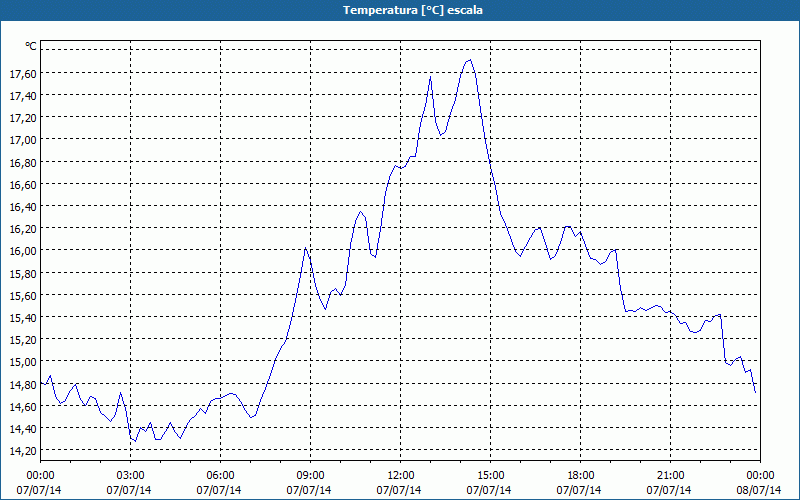
Task: Select the 17,60 y-axis value
Action: click(x=23, y=74)
